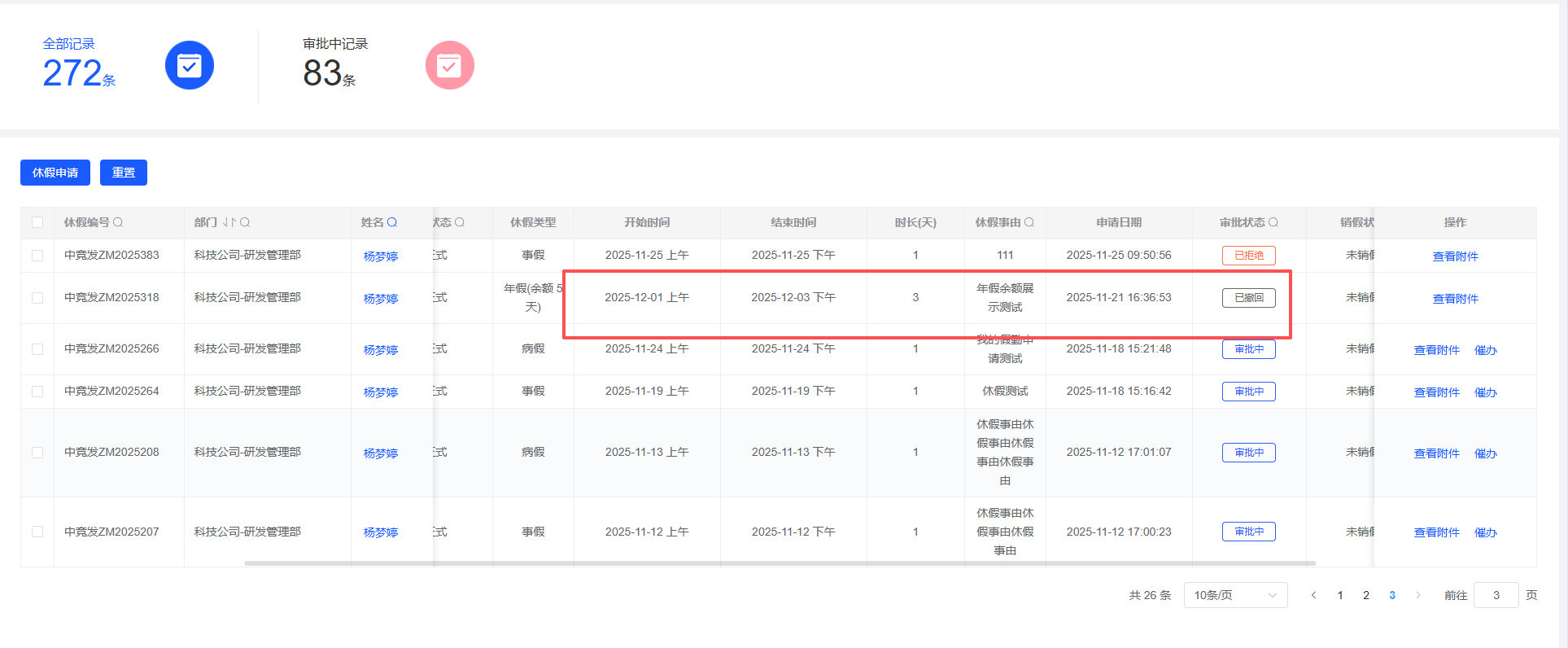
Task: Click the 审批中记录 label
Action: click(335, 44)
